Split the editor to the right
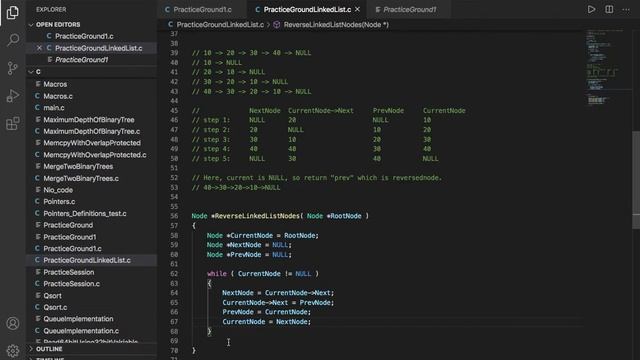This screenshot has width=640, height=360. pos(609,9)
